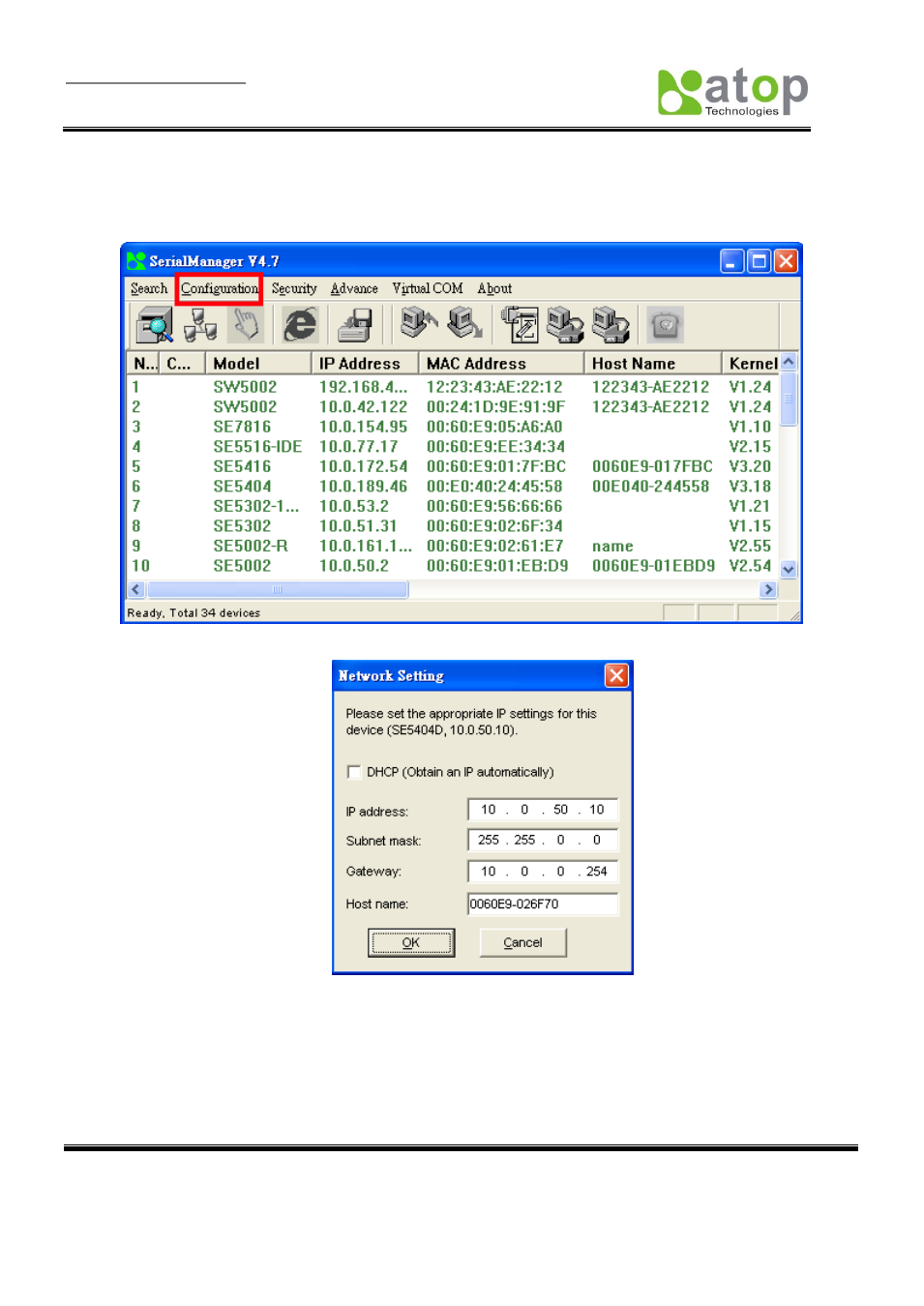
Task: Click the horizontal scrollbar left arrow
Action: point(136,589)
